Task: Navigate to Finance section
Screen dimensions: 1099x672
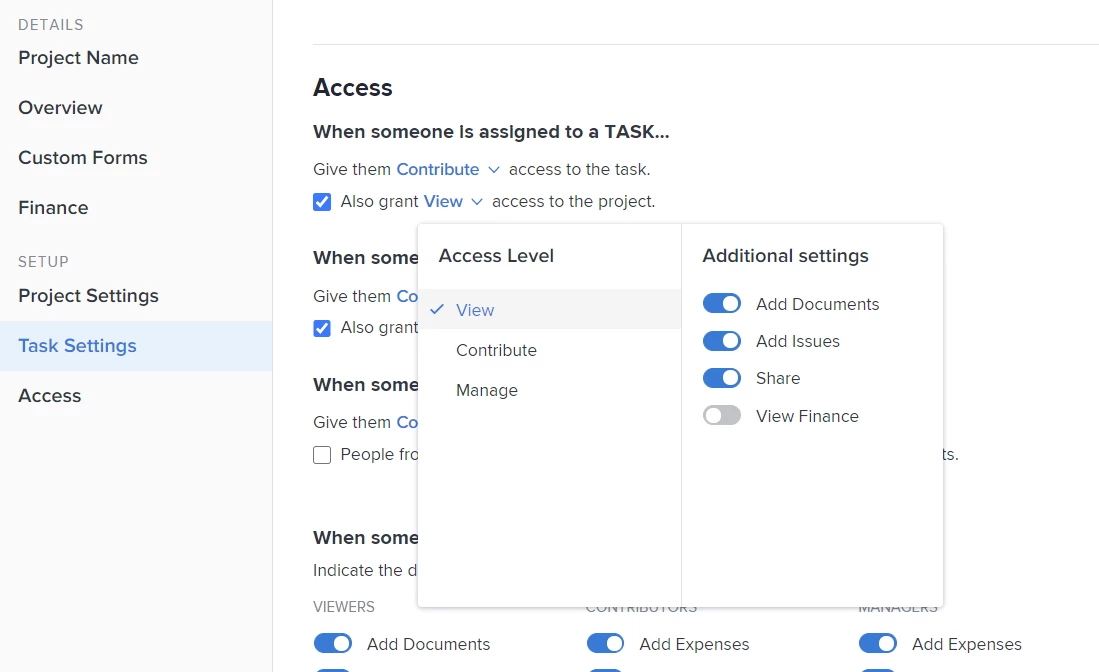Action: click(53, 208)
